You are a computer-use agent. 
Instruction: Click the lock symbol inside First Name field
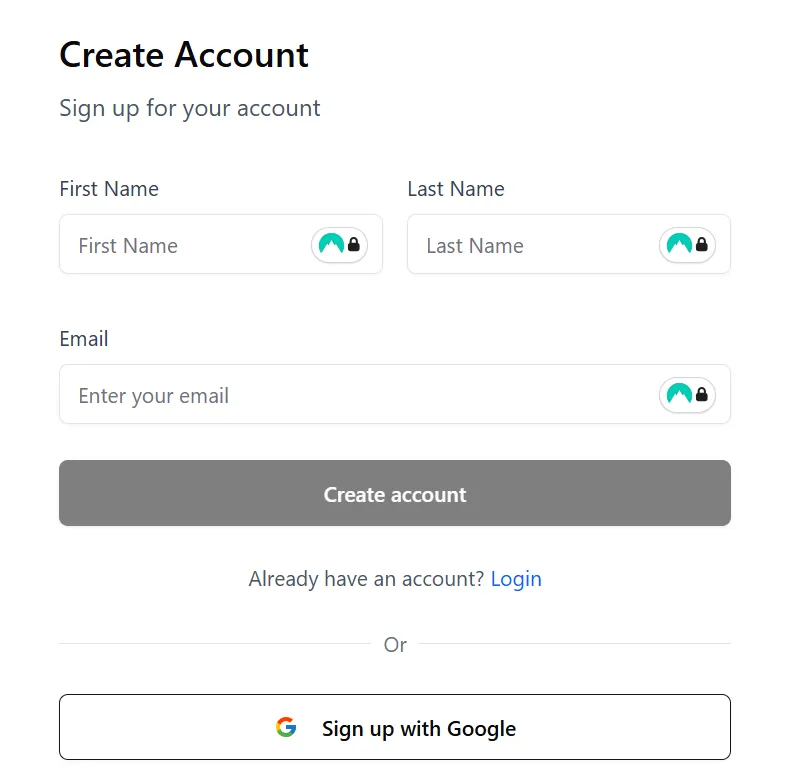[x=354, y=245]
